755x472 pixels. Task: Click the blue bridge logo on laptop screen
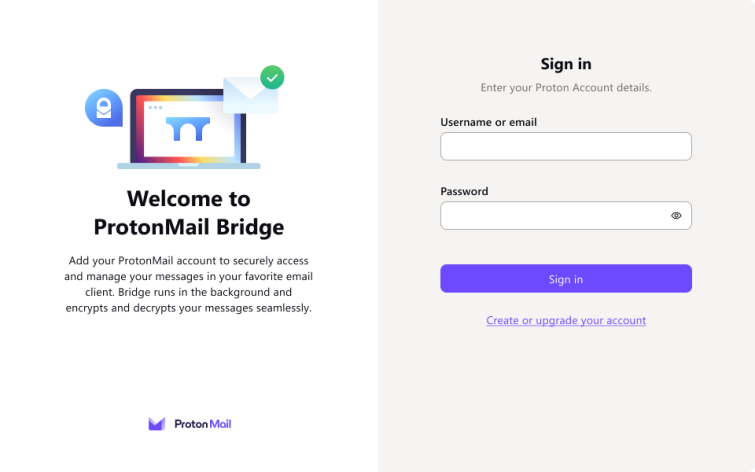click(188, 129)
